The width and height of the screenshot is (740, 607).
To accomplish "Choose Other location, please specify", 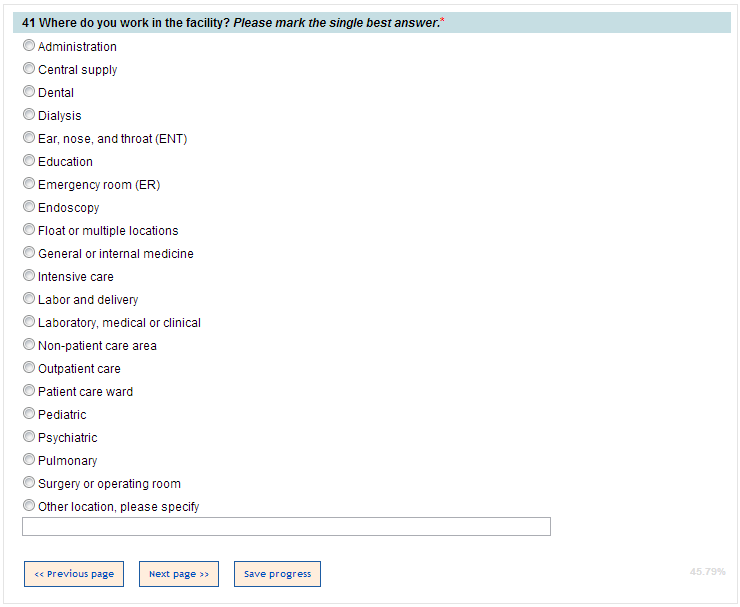I will [x=29, y=506].
